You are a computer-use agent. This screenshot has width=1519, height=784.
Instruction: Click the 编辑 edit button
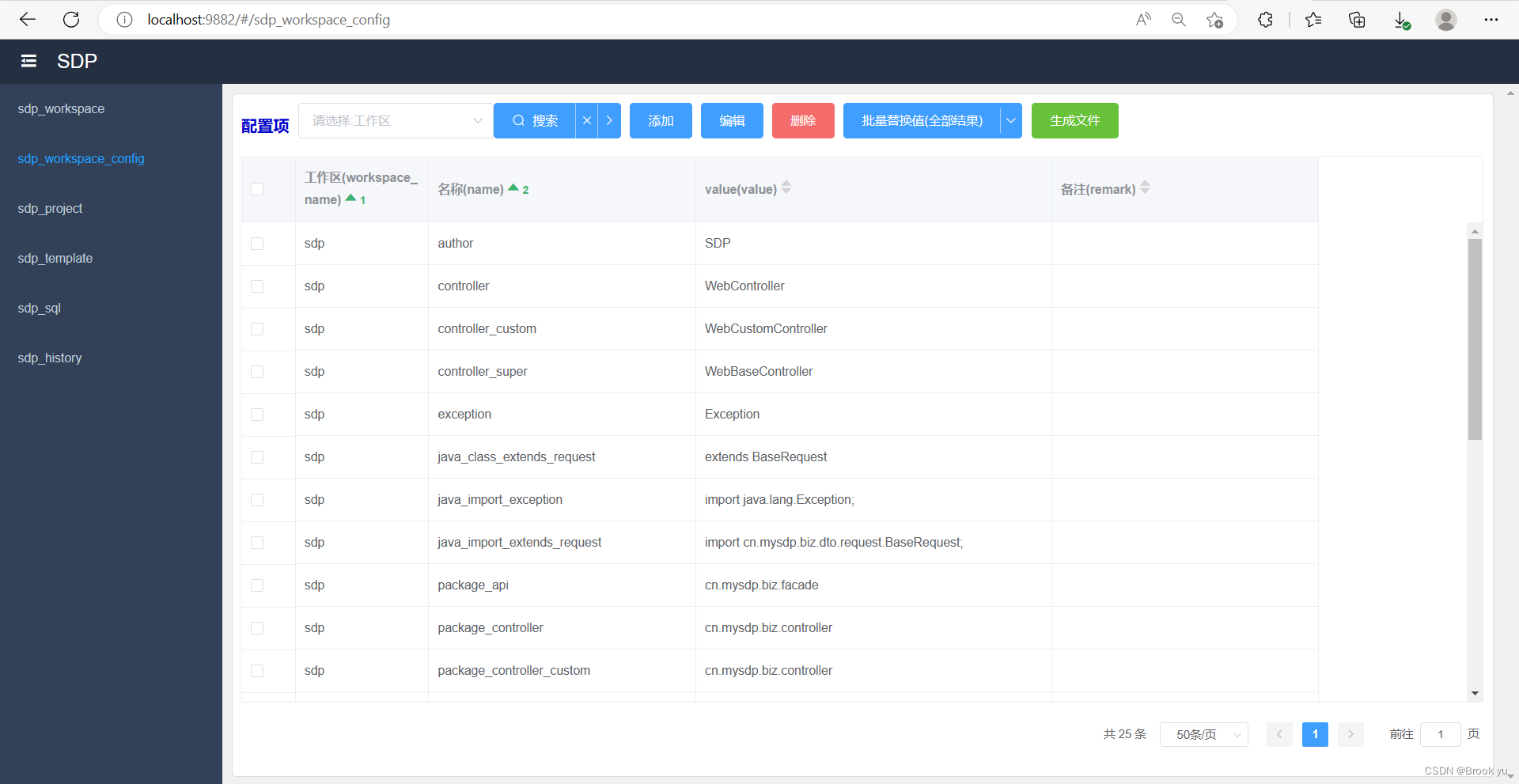click(x=732, y=120)
